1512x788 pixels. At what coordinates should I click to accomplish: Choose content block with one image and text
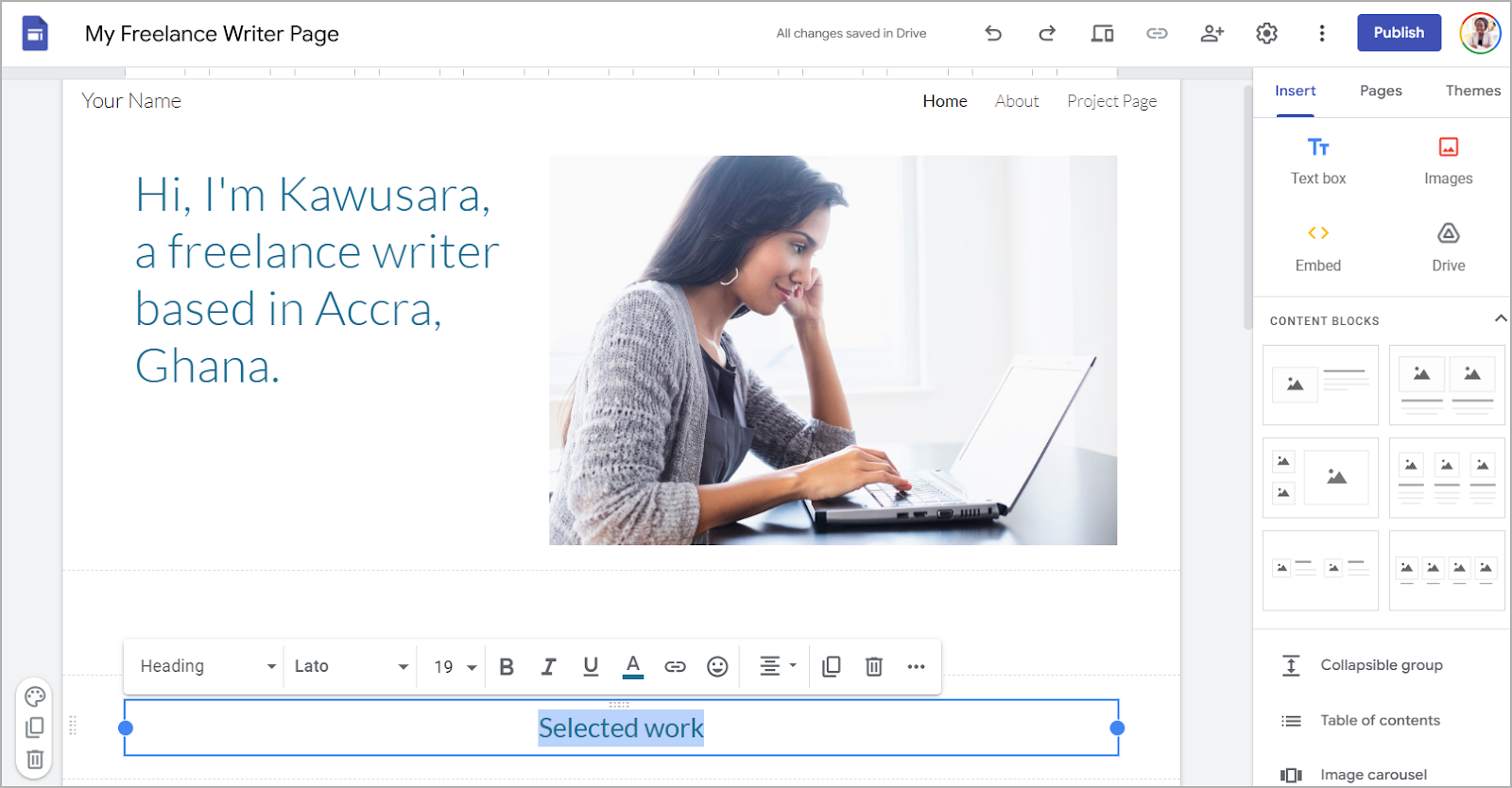tap(1320, 385)
